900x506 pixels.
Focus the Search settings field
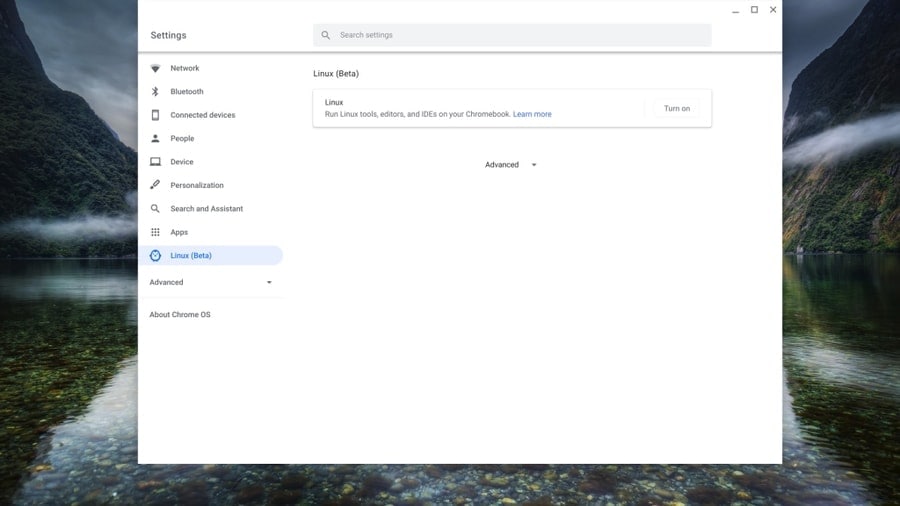(512, 35)
